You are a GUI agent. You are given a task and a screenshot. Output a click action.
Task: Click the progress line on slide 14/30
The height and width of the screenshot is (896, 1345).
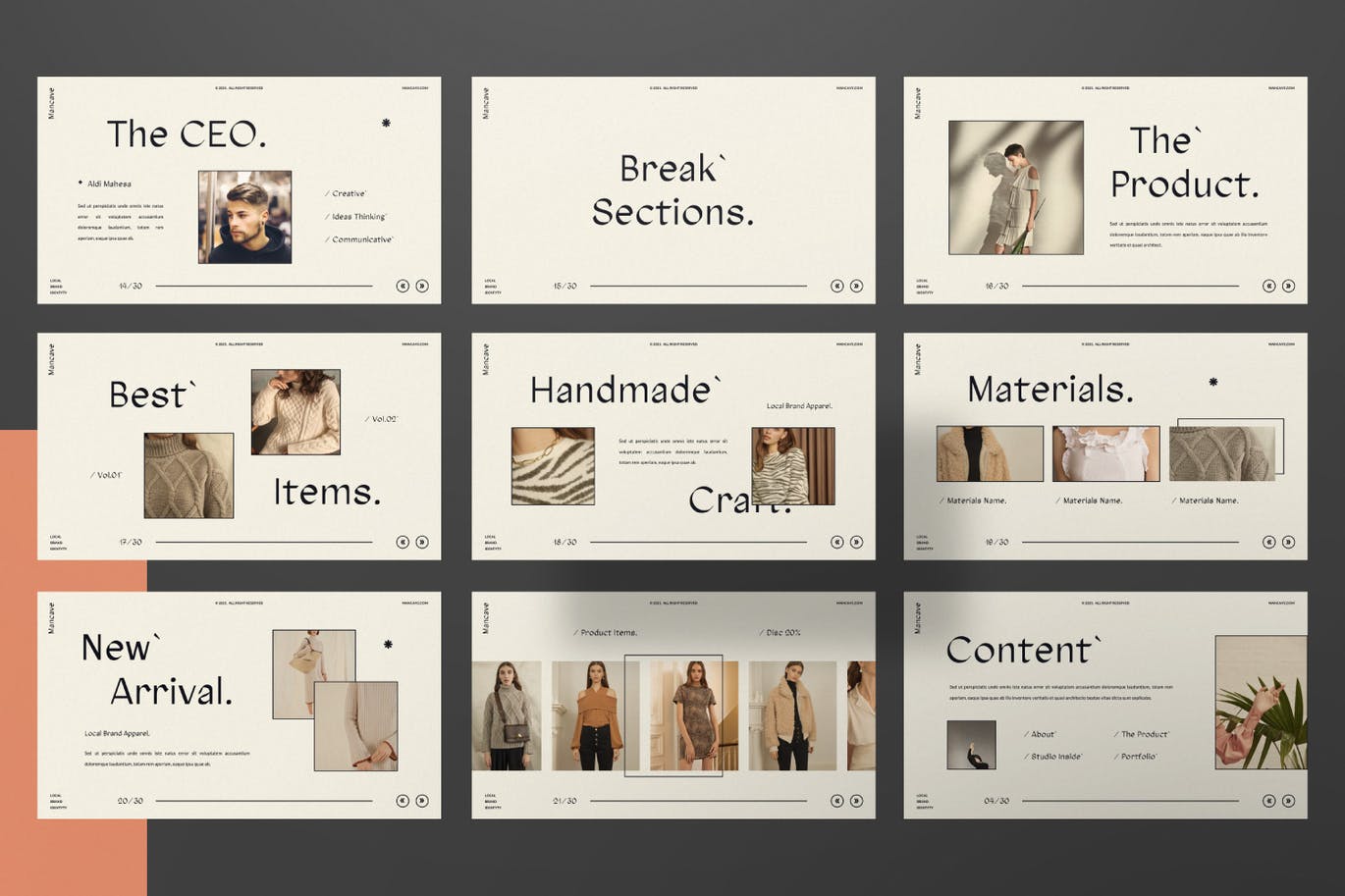(263, 286)
